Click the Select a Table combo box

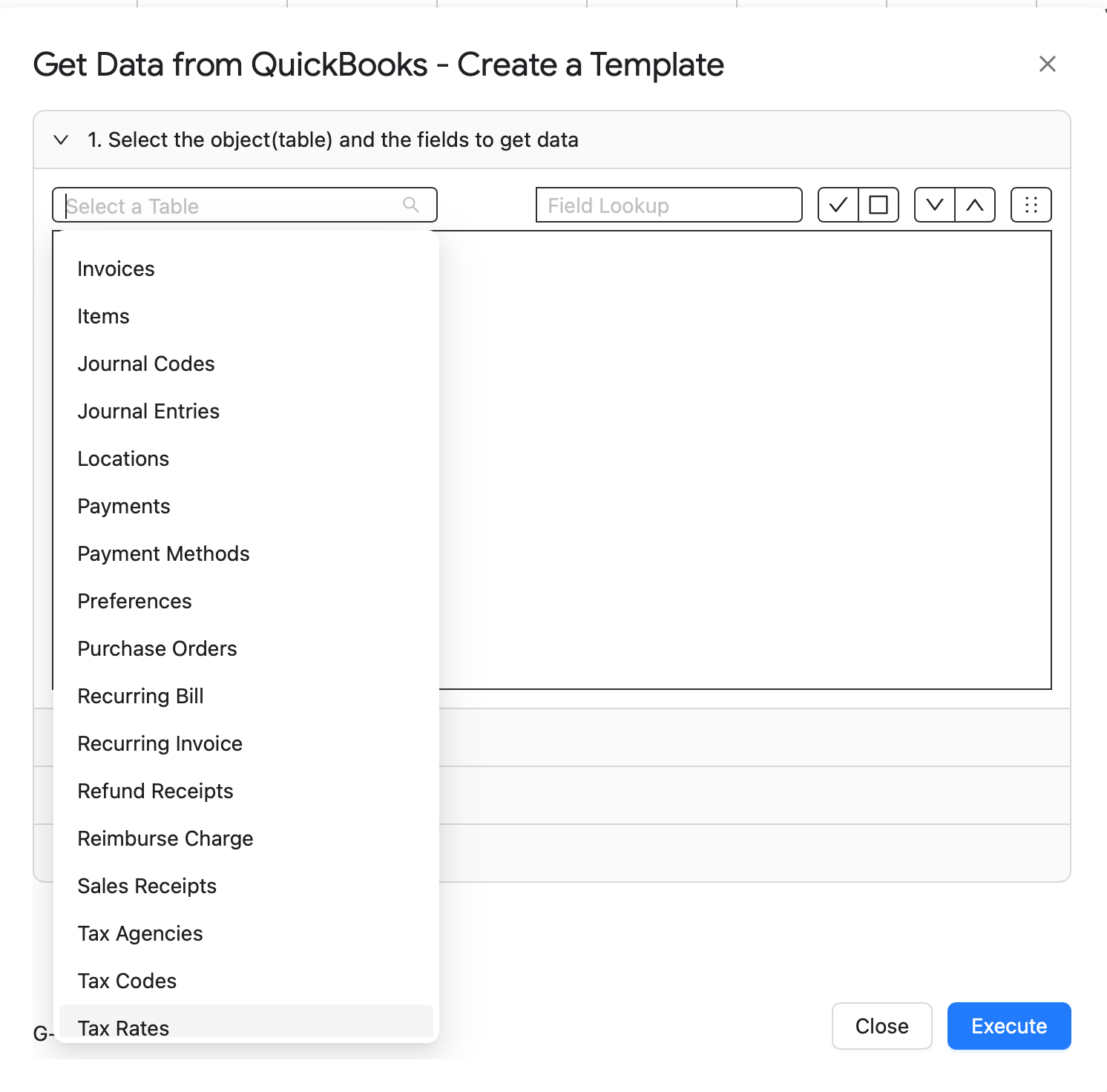click(x=245, y=205)
